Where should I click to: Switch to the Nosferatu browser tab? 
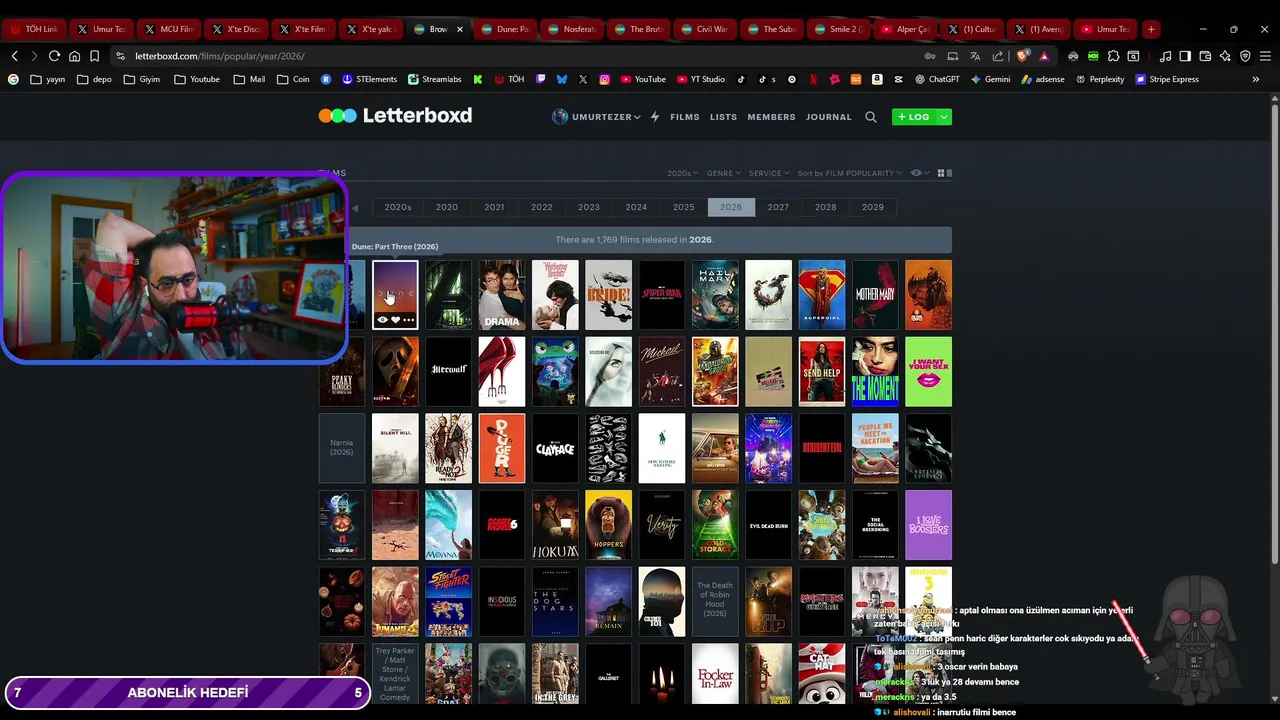(573, 29)
